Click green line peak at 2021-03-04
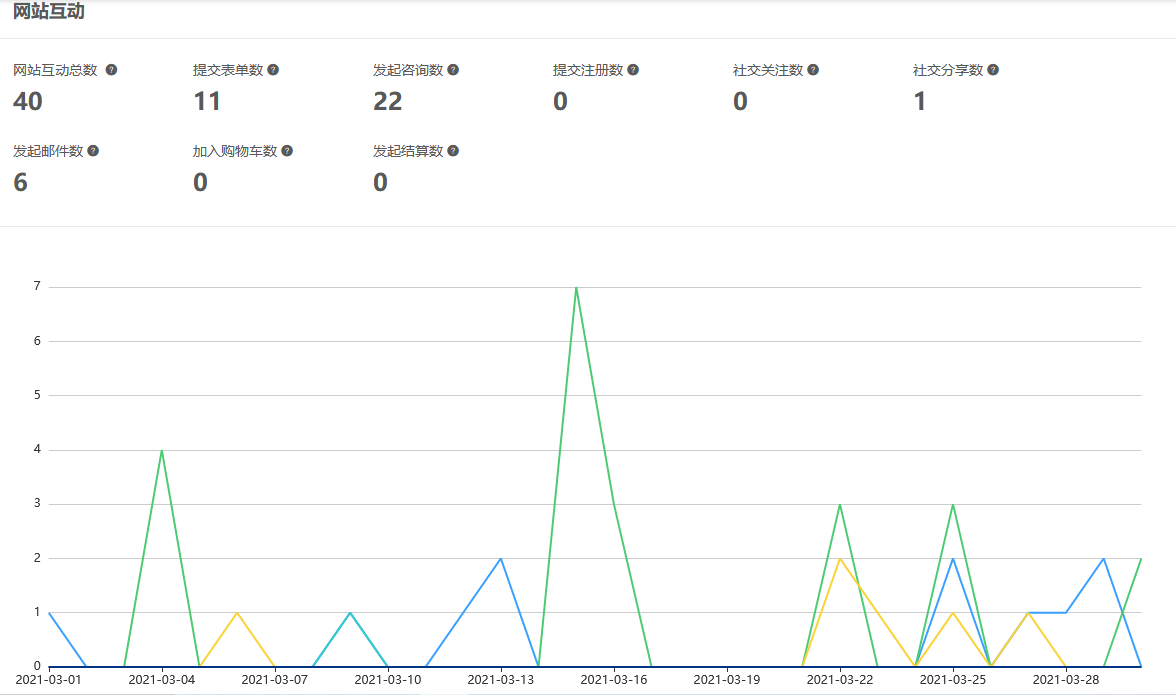 161,450
